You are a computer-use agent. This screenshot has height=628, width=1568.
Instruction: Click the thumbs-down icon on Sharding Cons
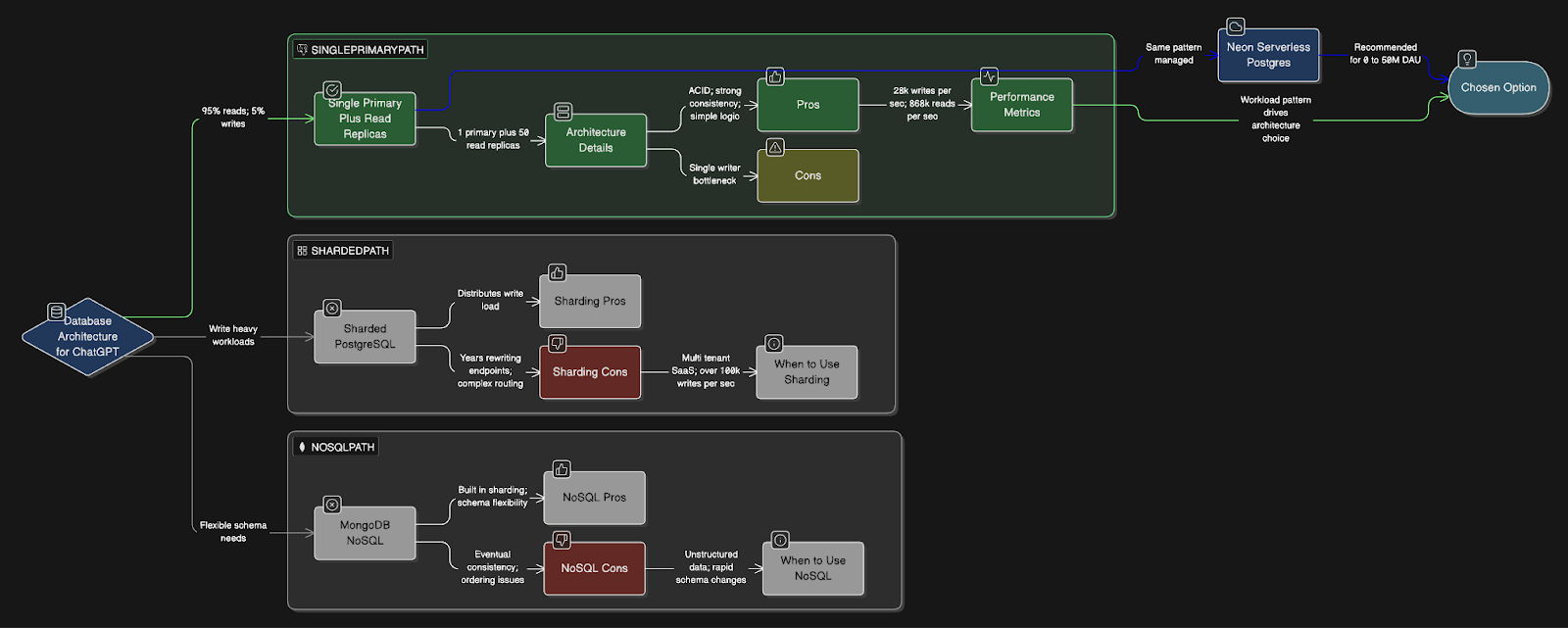557,344
